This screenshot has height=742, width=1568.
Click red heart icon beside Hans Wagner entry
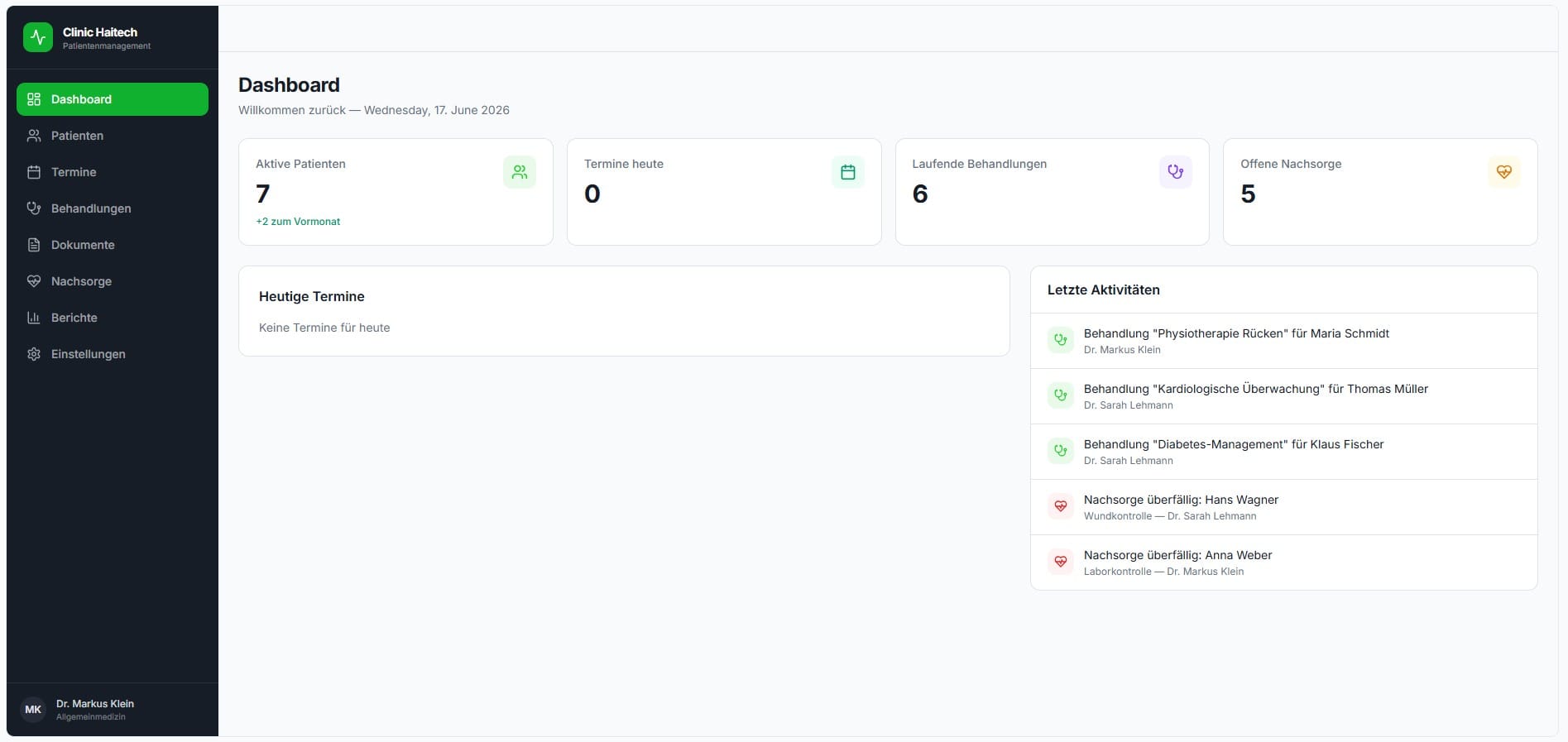click(1061, 506)
